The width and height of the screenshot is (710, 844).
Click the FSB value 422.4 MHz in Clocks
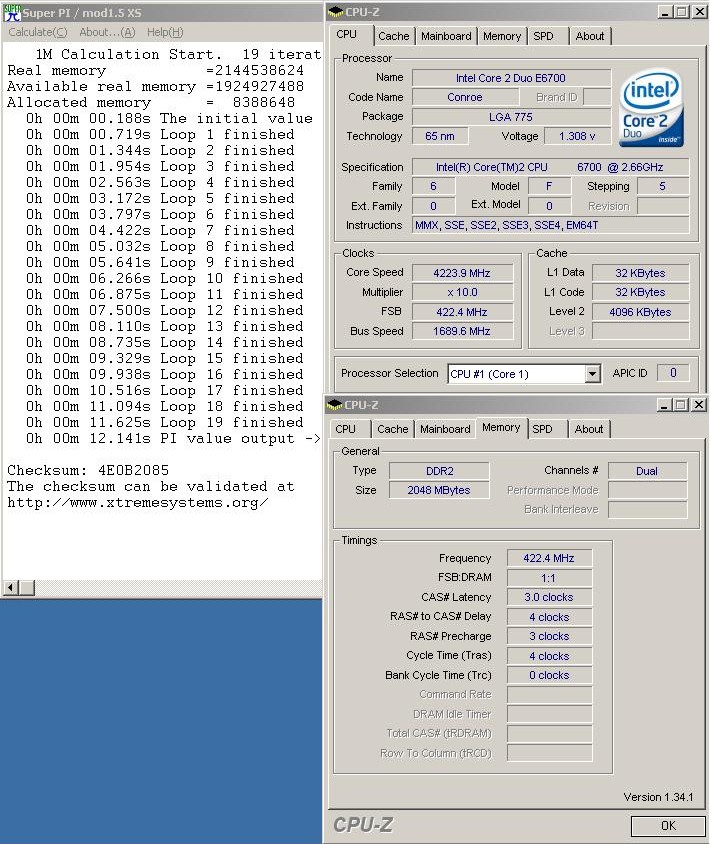point(462,312)
